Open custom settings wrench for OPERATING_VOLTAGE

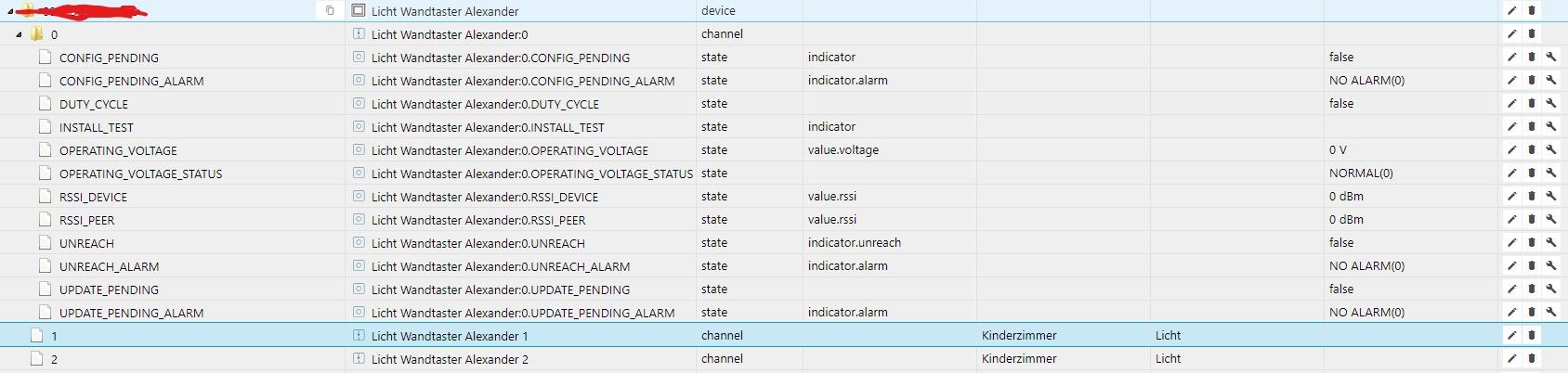point(1551,150)
